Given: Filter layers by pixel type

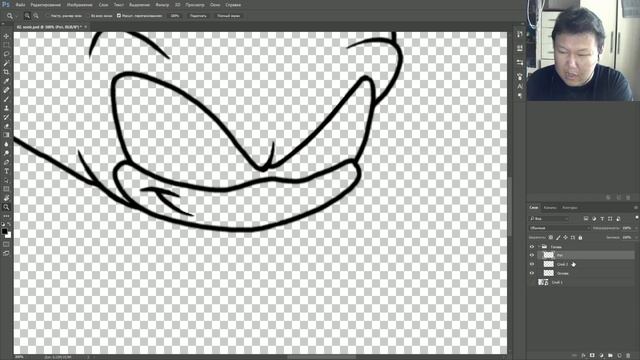Looking at the screenshot, I should [586, 219].
